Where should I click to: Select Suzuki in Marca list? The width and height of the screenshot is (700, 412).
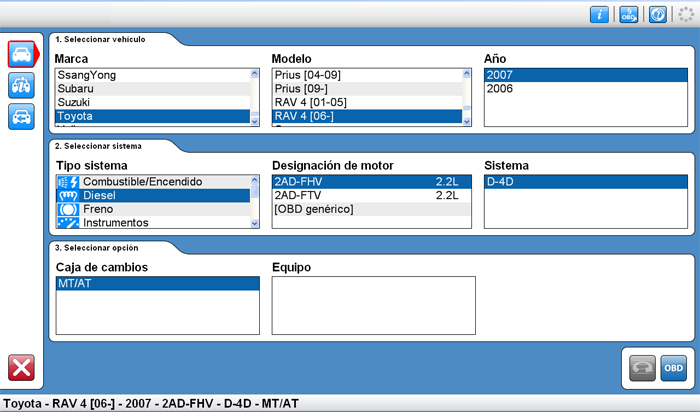pos(153,102)
